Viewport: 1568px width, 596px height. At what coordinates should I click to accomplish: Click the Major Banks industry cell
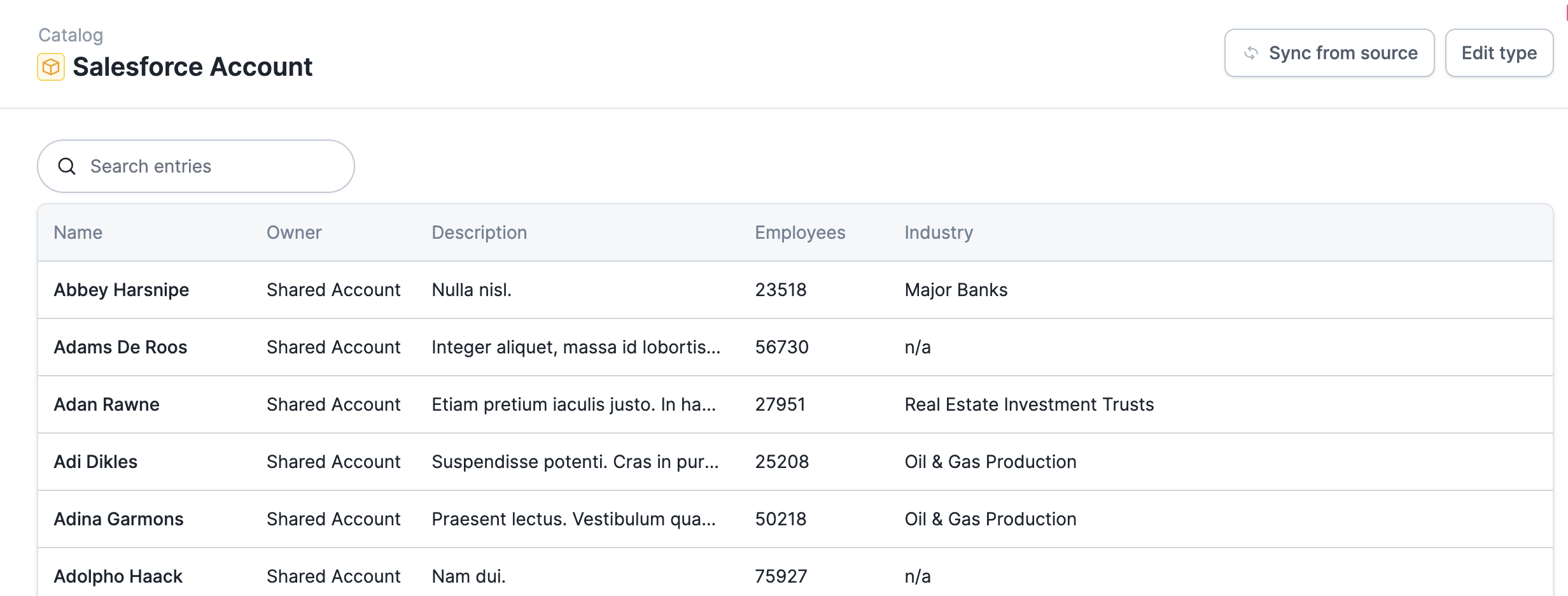[956, 290]
